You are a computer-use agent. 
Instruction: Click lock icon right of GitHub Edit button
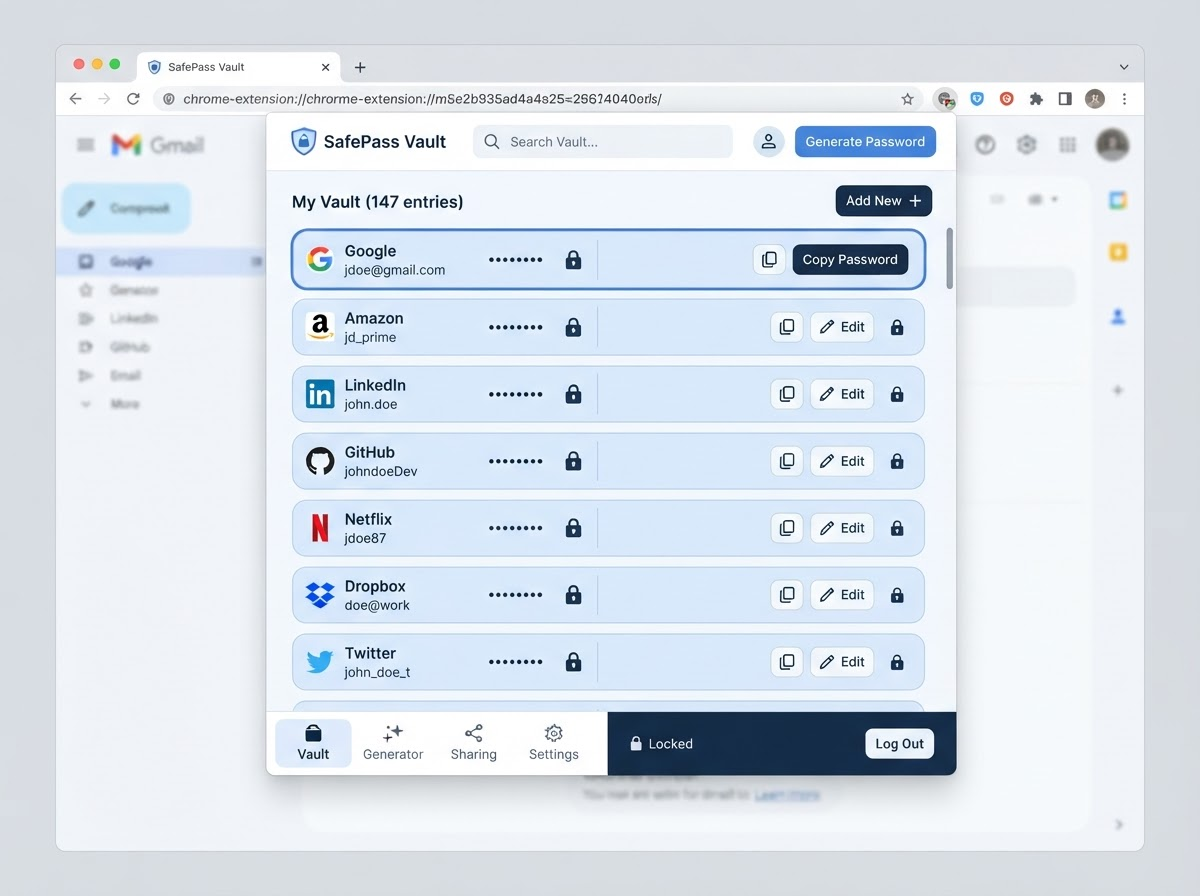click(897, 461)
